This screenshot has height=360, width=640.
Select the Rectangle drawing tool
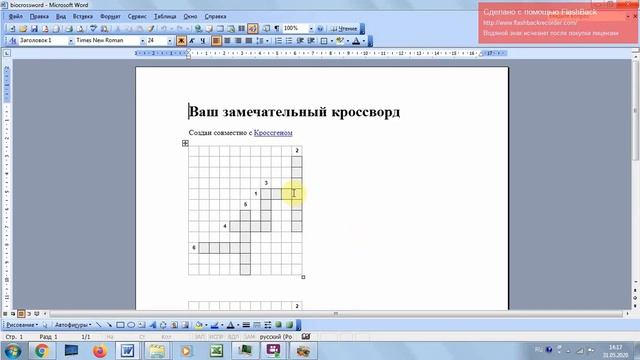[x=120, y=325]
